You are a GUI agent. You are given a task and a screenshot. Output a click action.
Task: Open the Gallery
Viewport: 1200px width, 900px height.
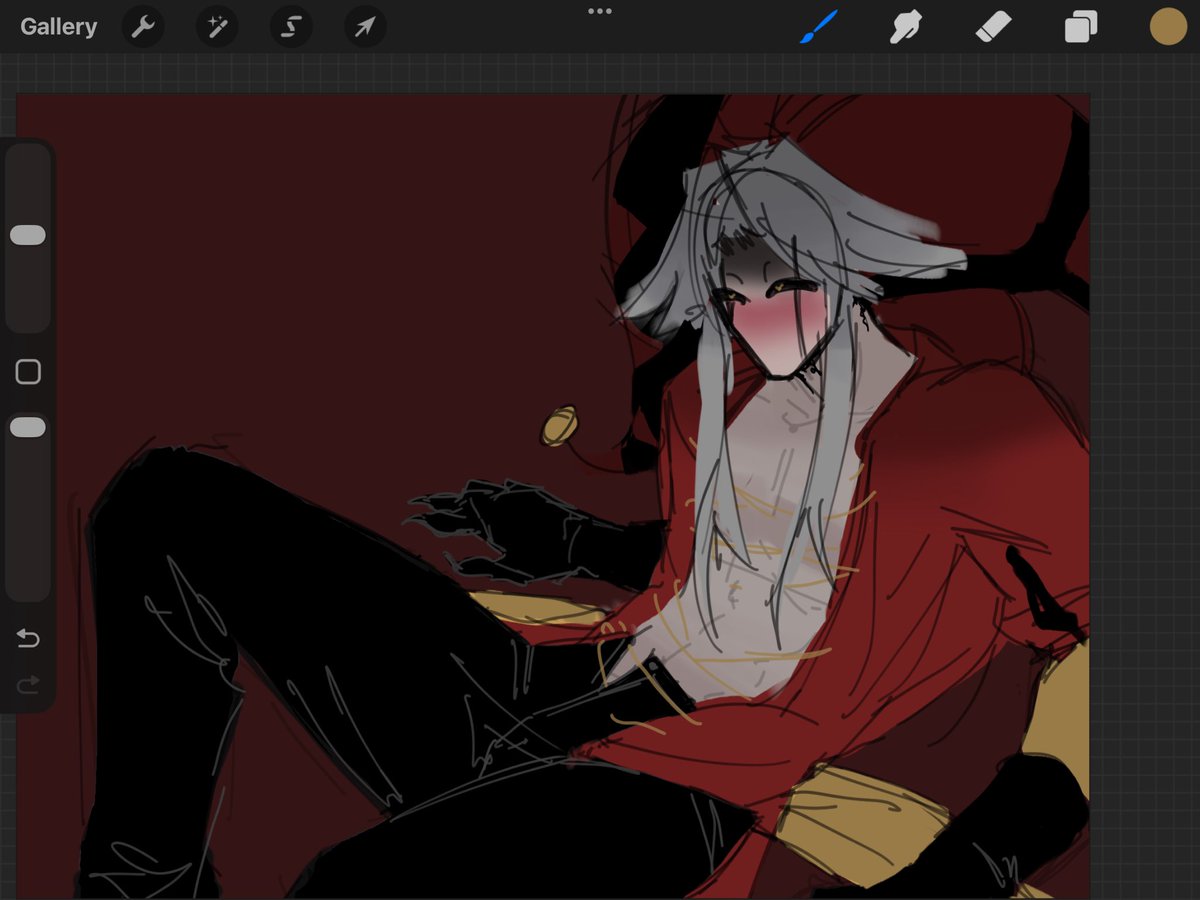coord(58,27)
